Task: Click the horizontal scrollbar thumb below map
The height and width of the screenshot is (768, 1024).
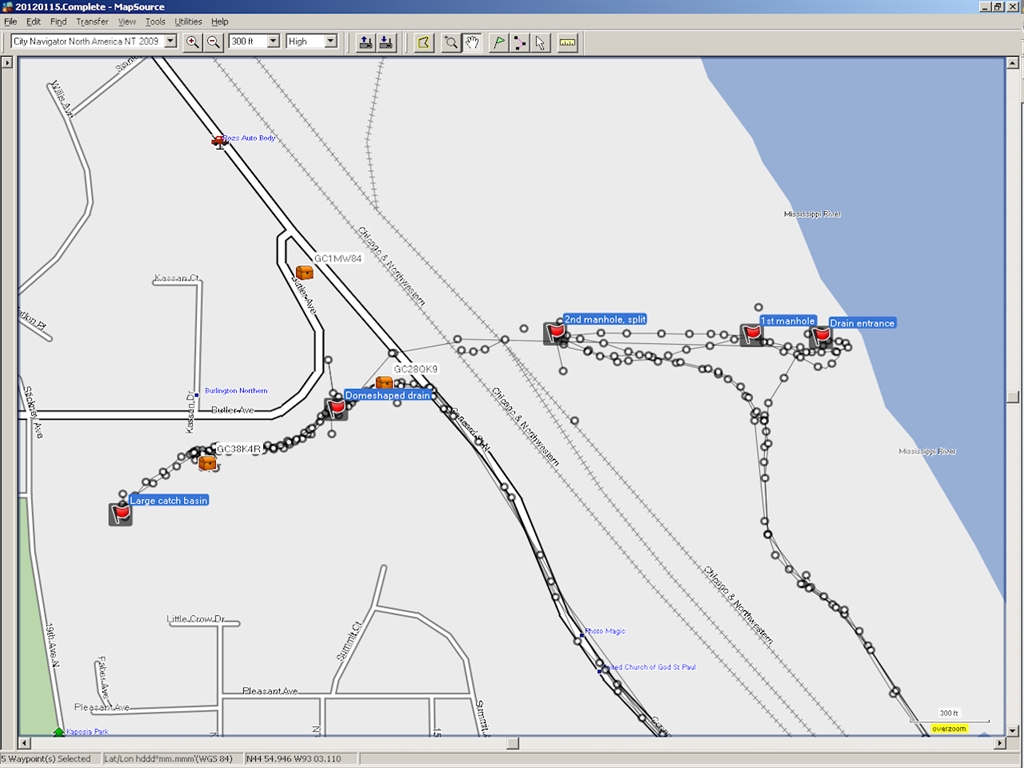Action: pos(512,744)
